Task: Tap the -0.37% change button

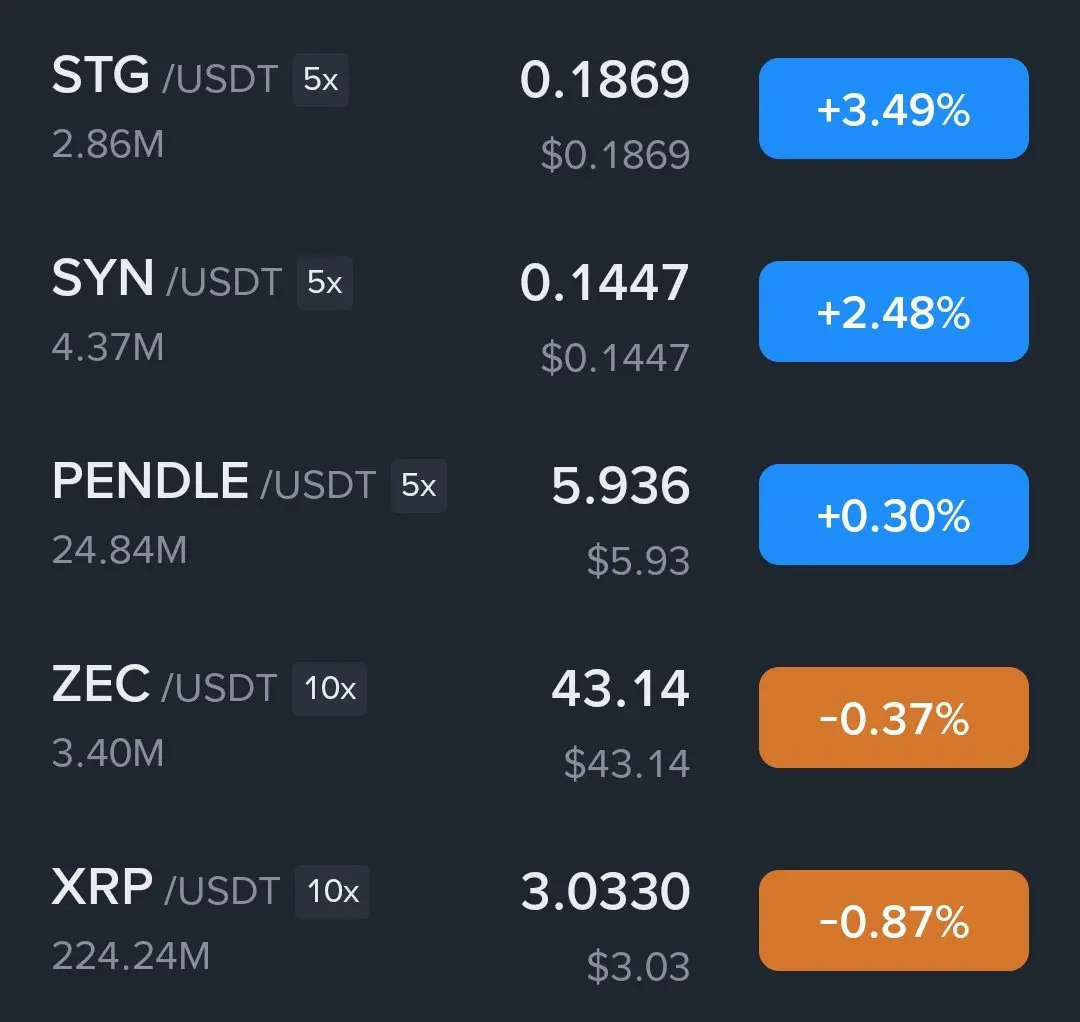Action: pyautogui.click(x=893, y=718)
